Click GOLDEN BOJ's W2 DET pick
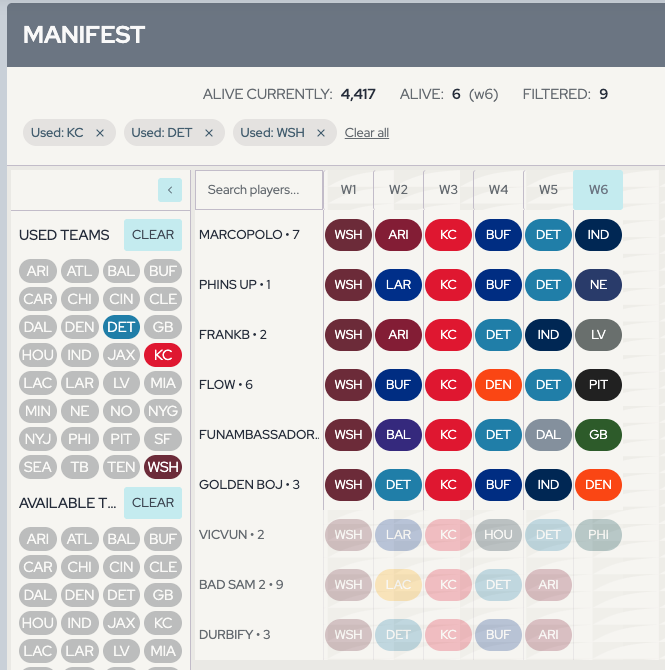665x670 pixels. (x=398, y=485)
